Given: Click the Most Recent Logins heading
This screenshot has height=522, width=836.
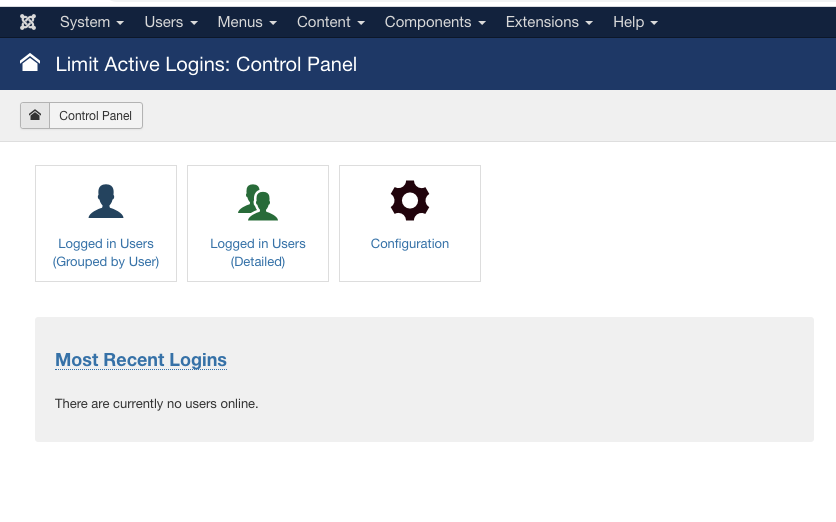Looking at the screenshot, I should pyautogui.click(x=141, y=360).
